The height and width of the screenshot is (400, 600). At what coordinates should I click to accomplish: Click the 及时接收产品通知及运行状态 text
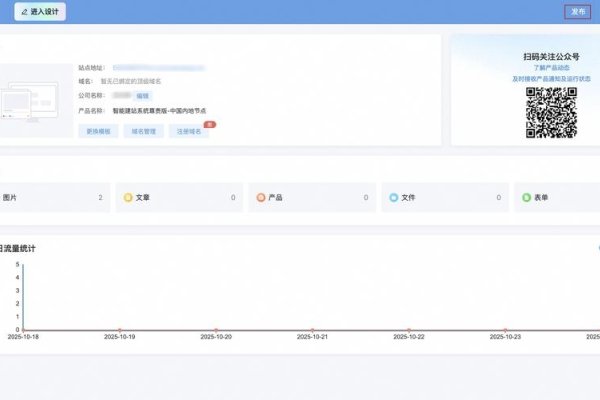pos(551,79)
